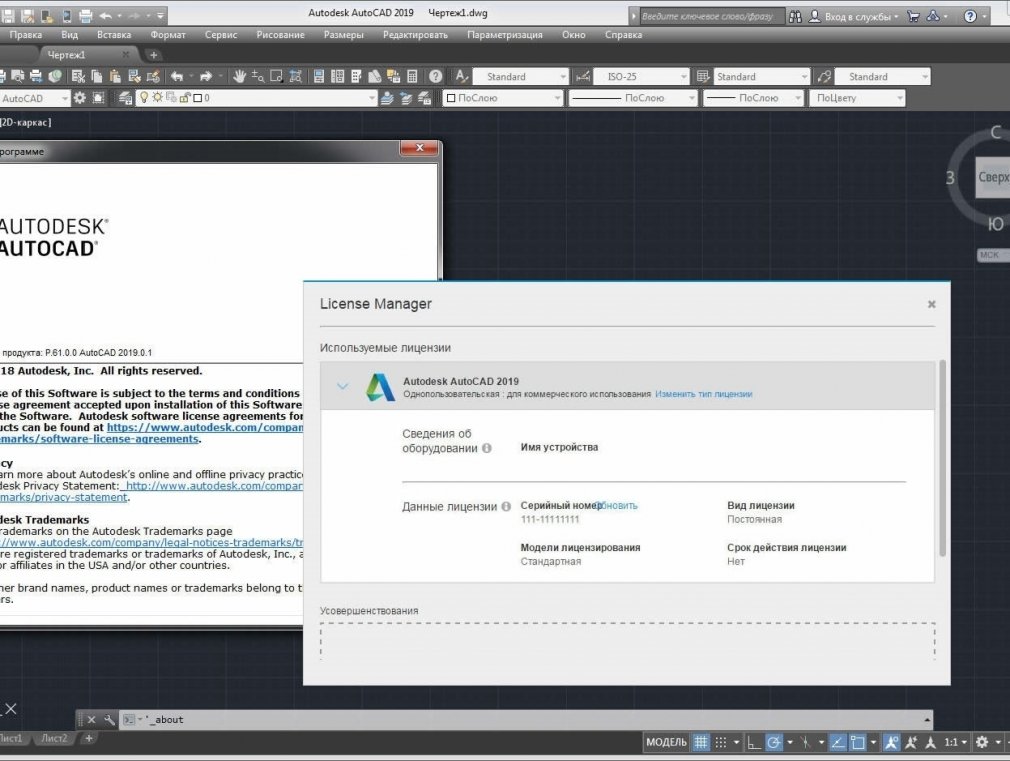Open the 1:1 annotation scale dropdown
Image resolution: width=1010 pixels, height=761 pixels.
[x=956, y=742]
